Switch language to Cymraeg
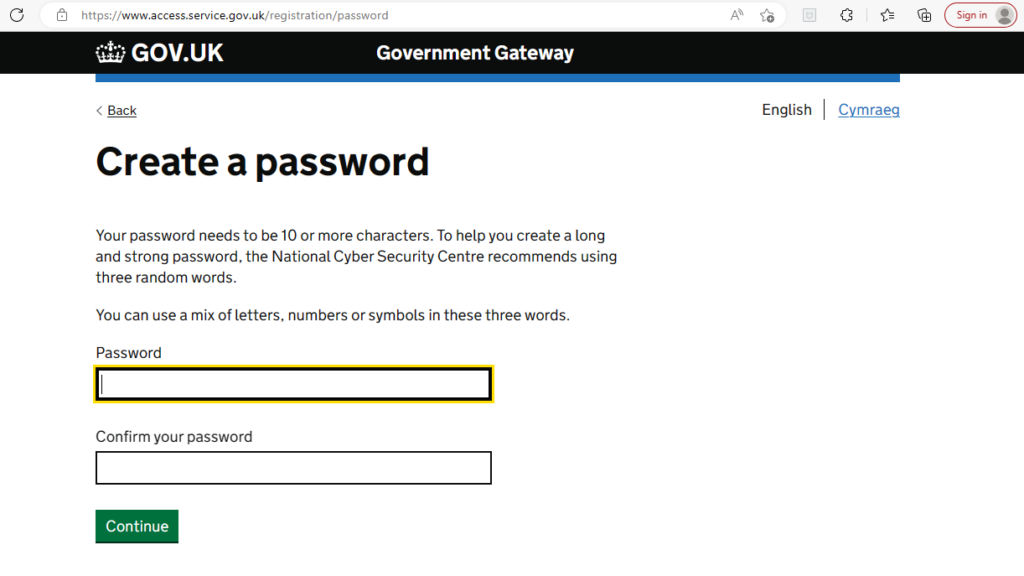1024x576 pixels. coord(869,110)
